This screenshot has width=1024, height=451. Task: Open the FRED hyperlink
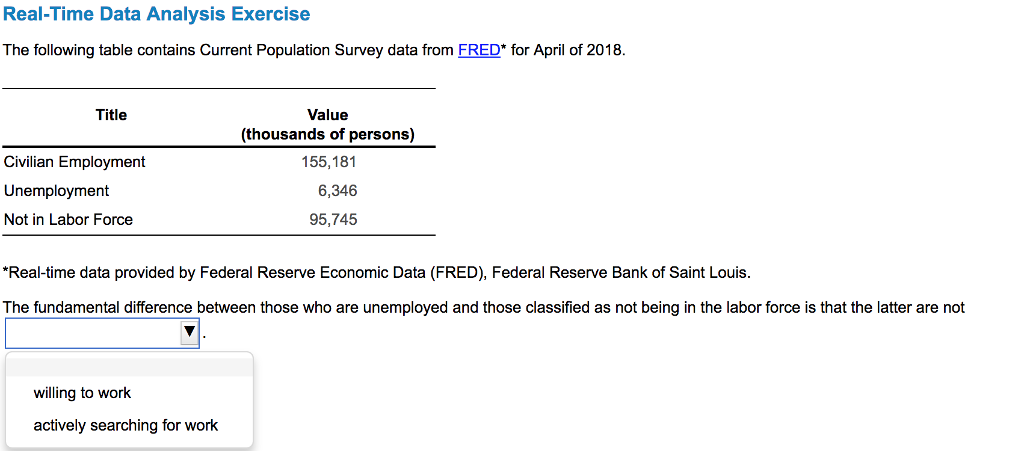[x=479, y=50]
